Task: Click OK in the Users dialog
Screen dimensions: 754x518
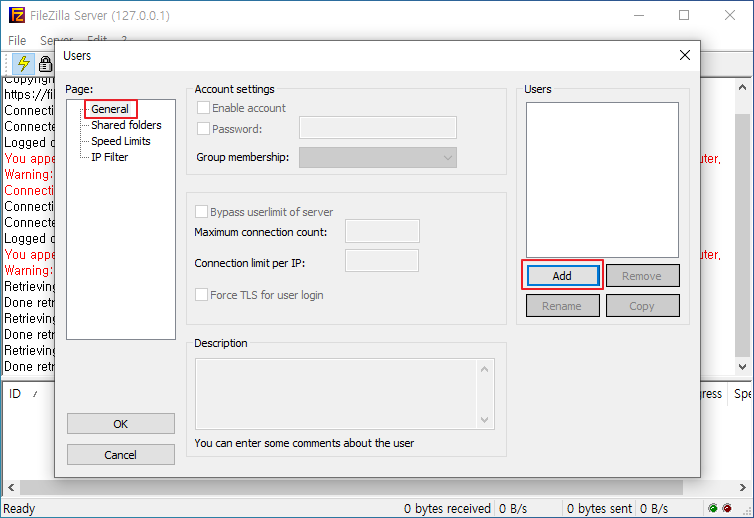Action: pyautogui.click(x=121, y=424)
